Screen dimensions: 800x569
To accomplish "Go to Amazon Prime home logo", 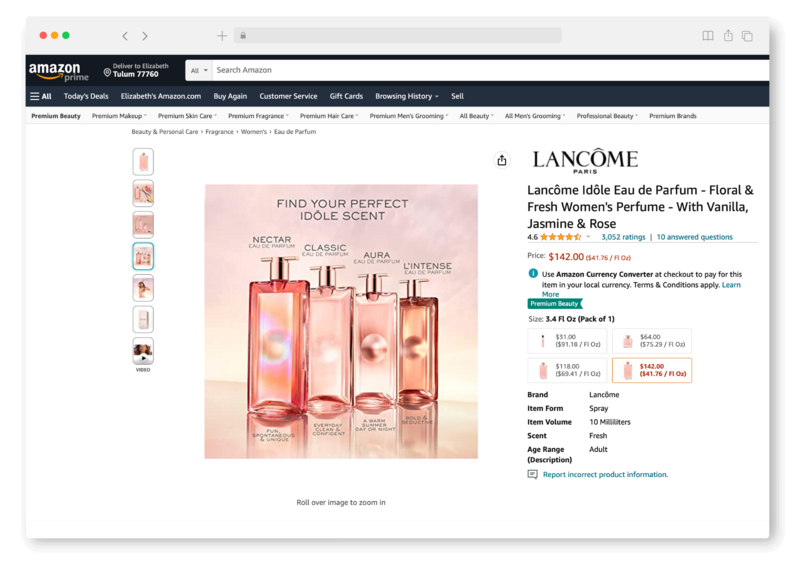I will pos(59,71).
